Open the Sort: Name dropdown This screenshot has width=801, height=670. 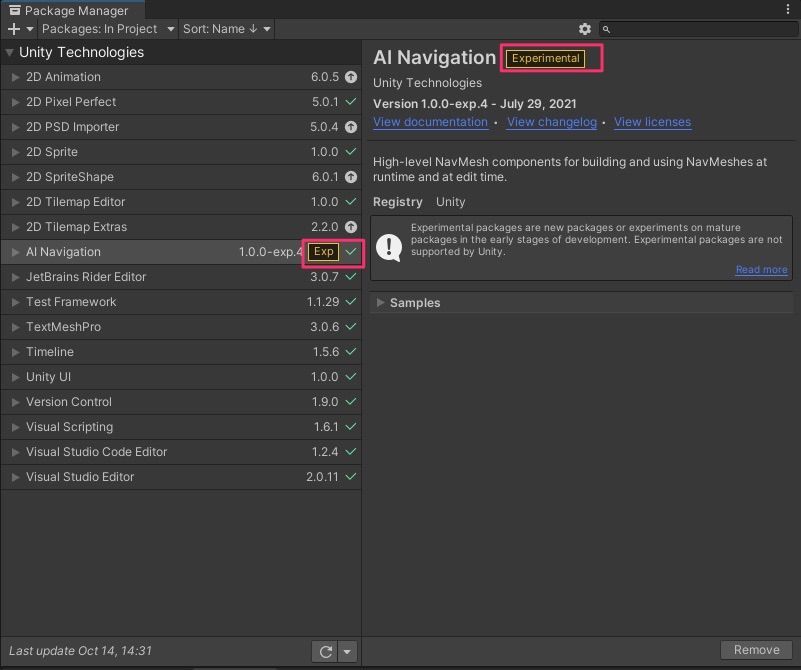[x=226, y=29]
